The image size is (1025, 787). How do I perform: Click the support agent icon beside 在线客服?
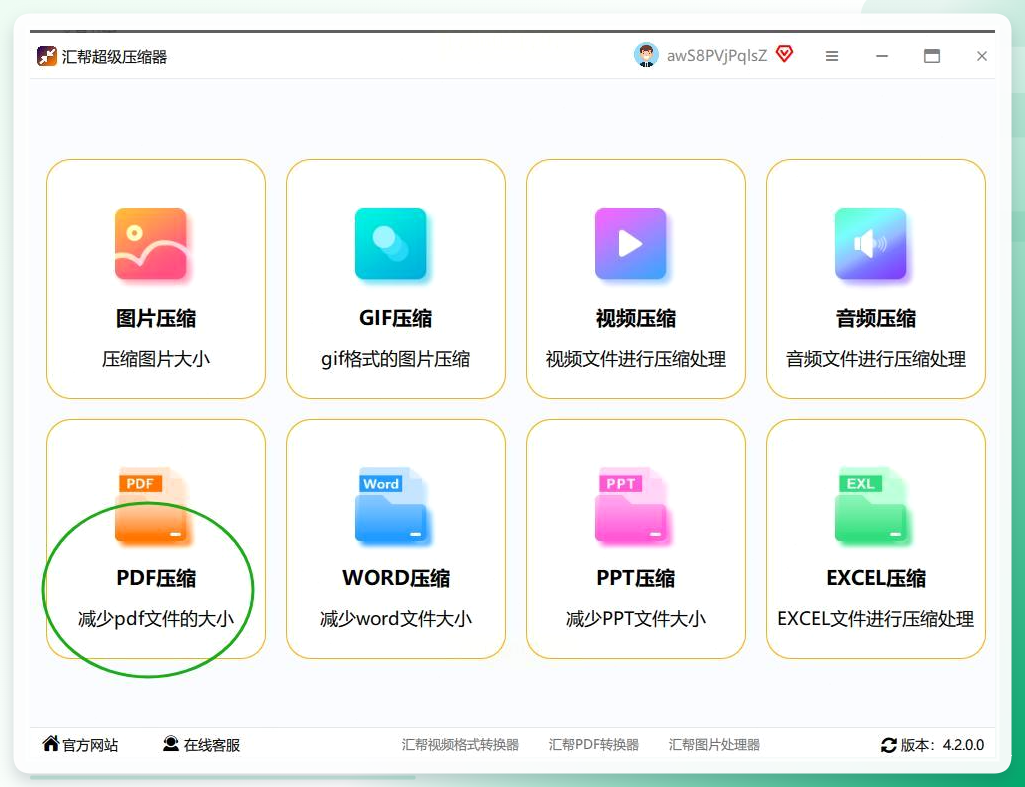[x=171, y=743]
